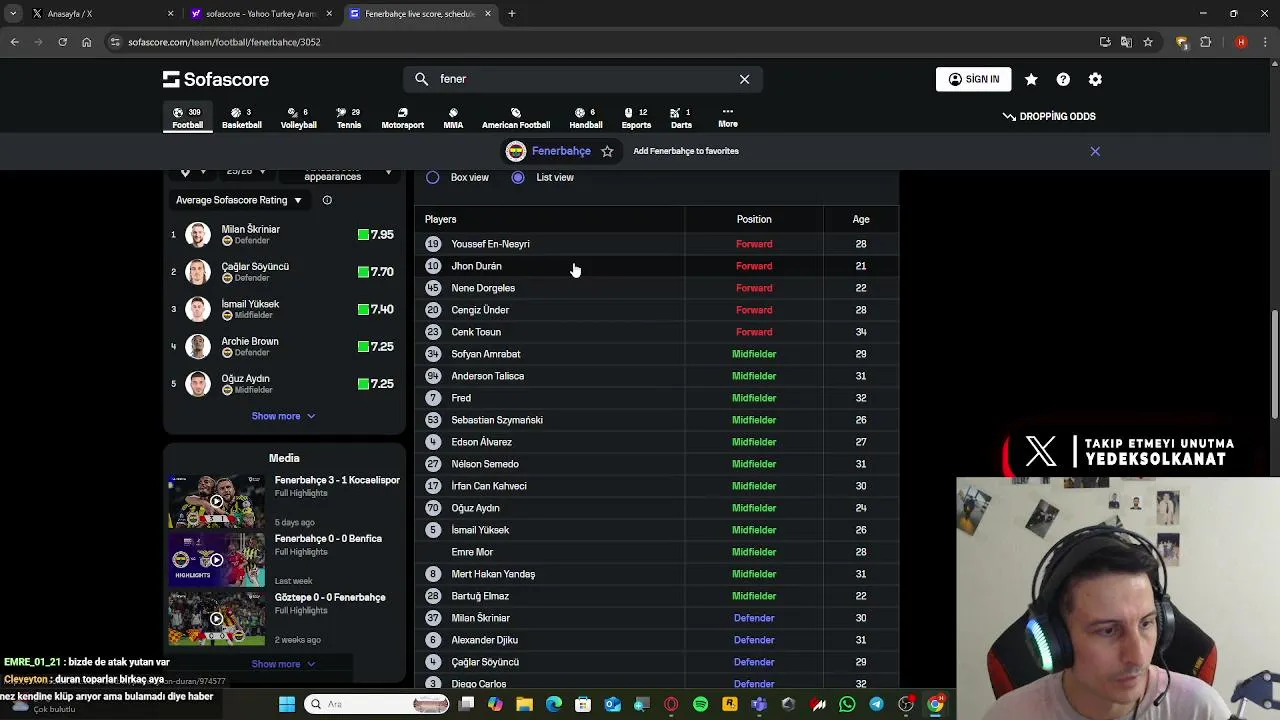
Task: Open File Explorer from taskbar
Action: 524,704
